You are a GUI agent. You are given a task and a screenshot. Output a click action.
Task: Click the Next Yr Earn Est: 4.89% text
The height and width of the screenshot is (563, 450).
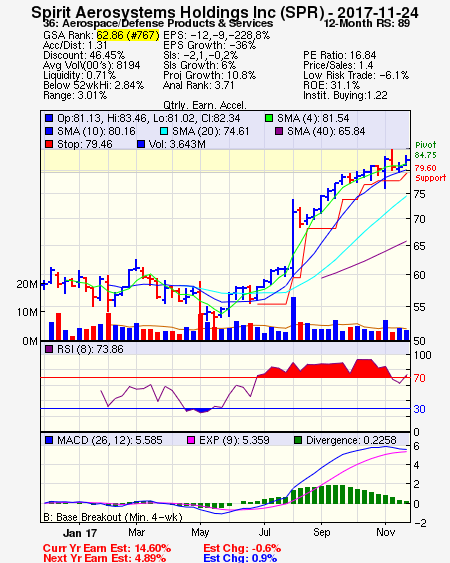coord(105,558)
